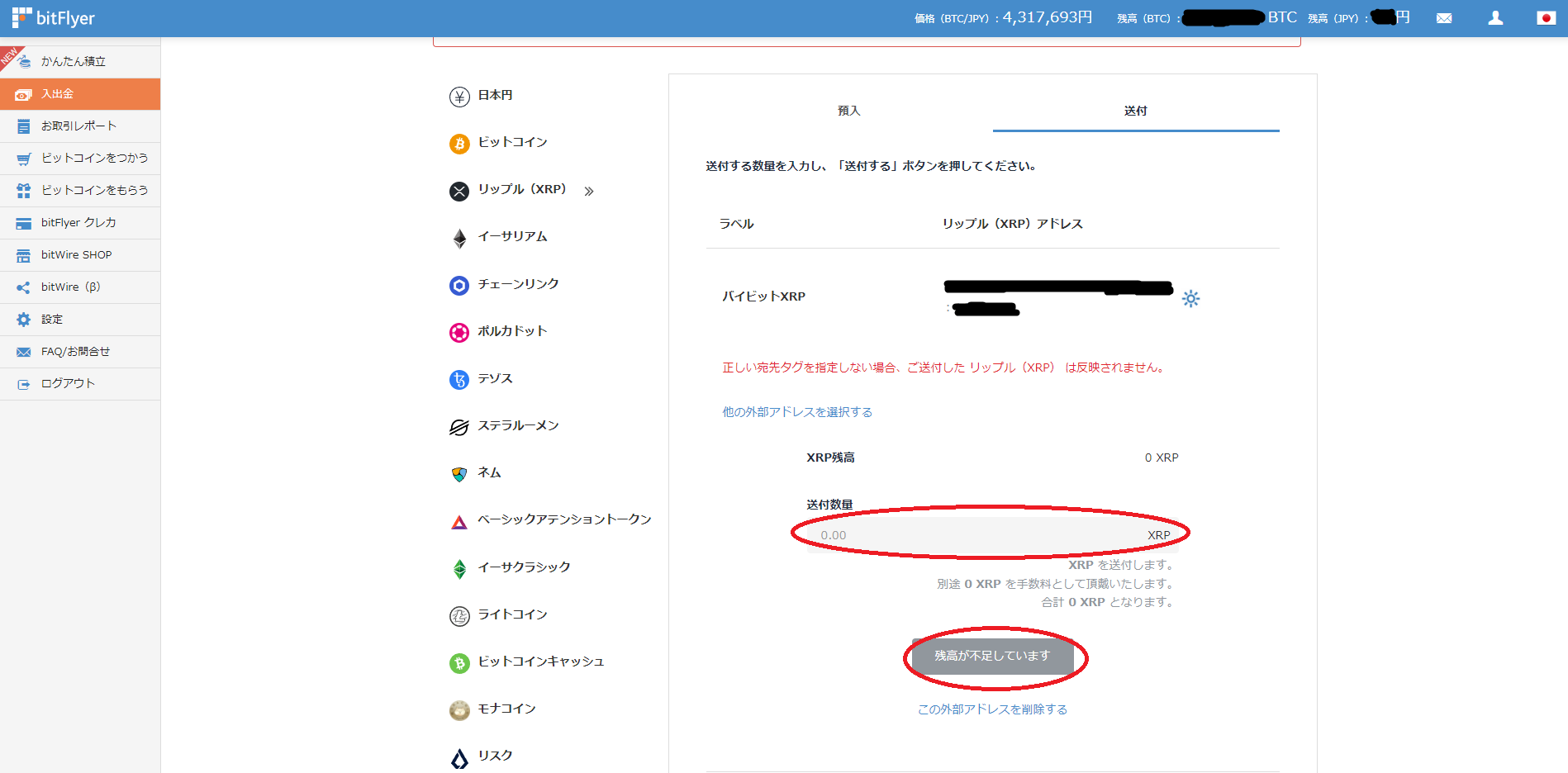Viewport: 1568px width, 773px height.
Task: Open the mail envelope icon in header
Action: coord(1444,18)
